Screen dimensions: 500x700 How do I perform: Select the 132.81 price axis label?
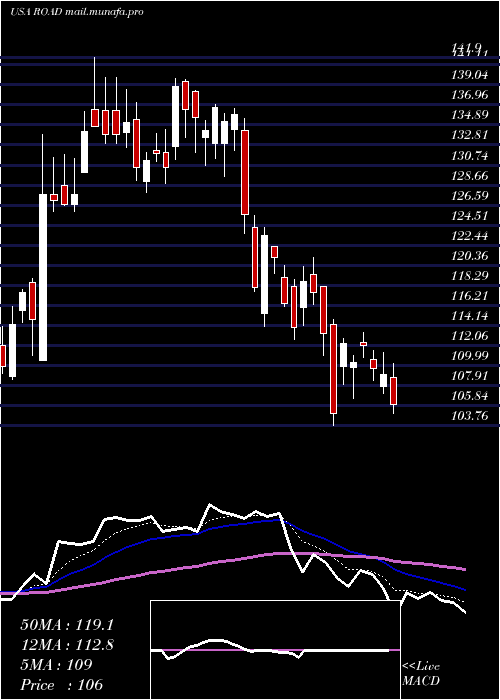[x=470, y=135]
